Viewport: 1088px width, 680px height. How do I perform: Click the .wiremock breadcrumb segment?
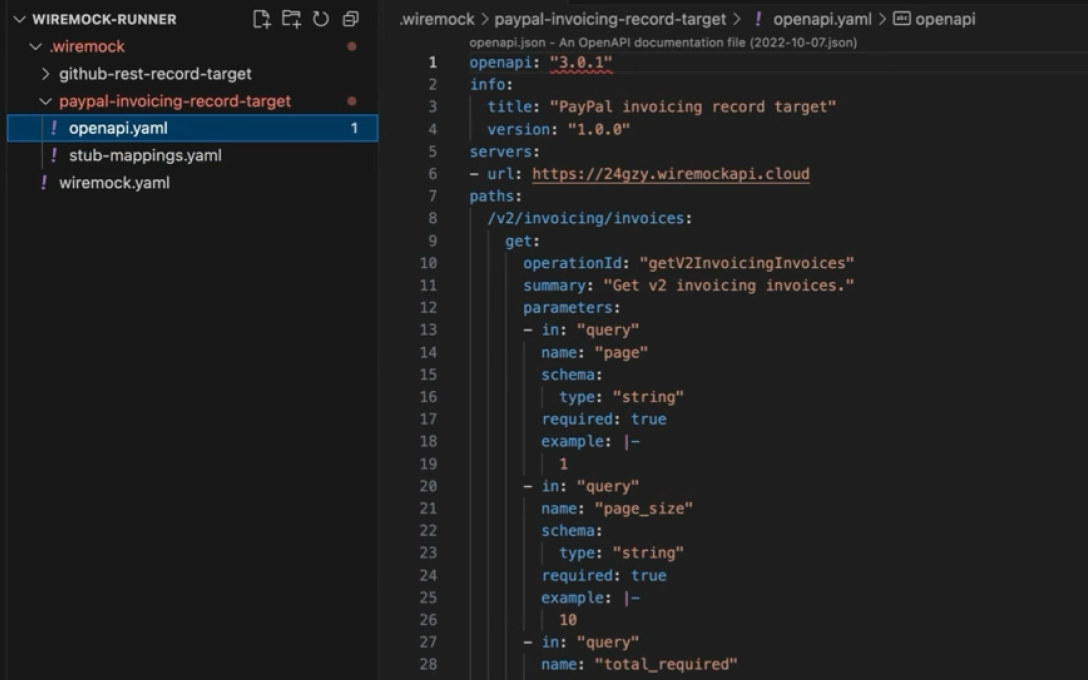point(437,19)
